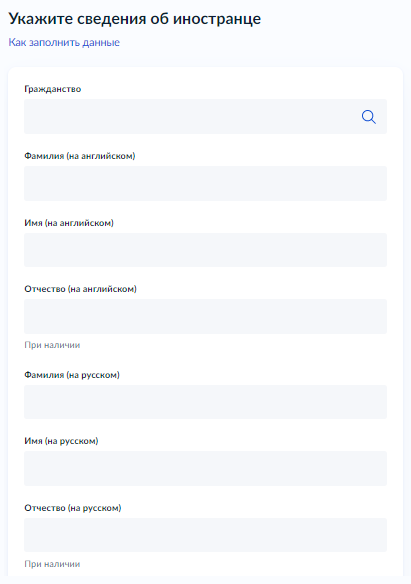The width and height of the screenshot is (411, 584).
Task: Select the 'Имя (на английском)' label text
Action: [x=69, y=223]
